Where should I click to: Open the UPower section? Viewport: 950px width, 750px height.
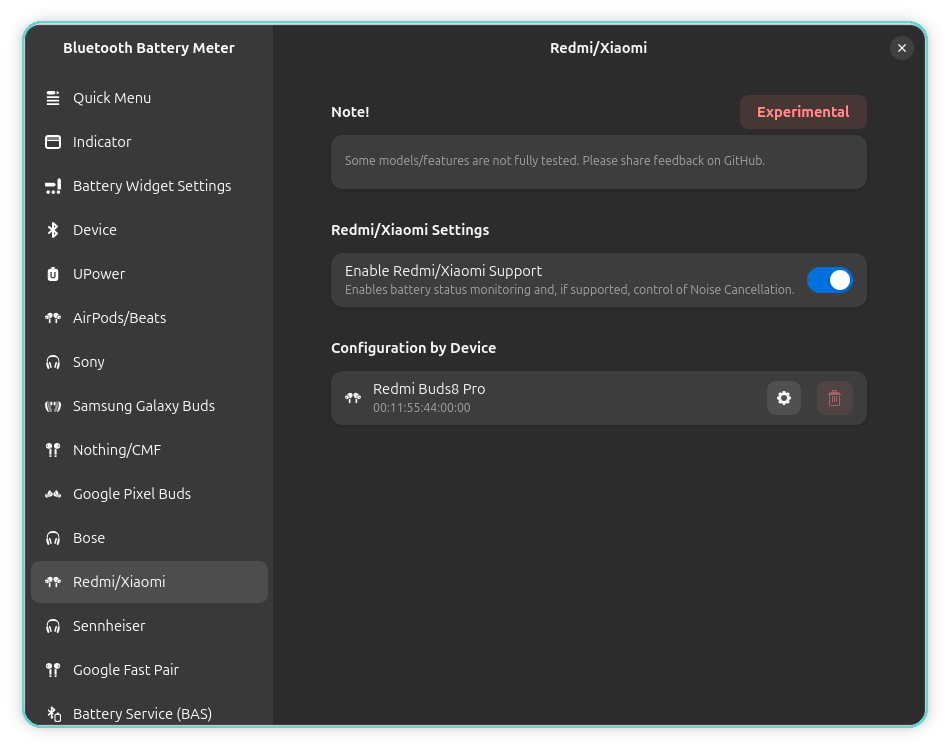pos(149,274)
